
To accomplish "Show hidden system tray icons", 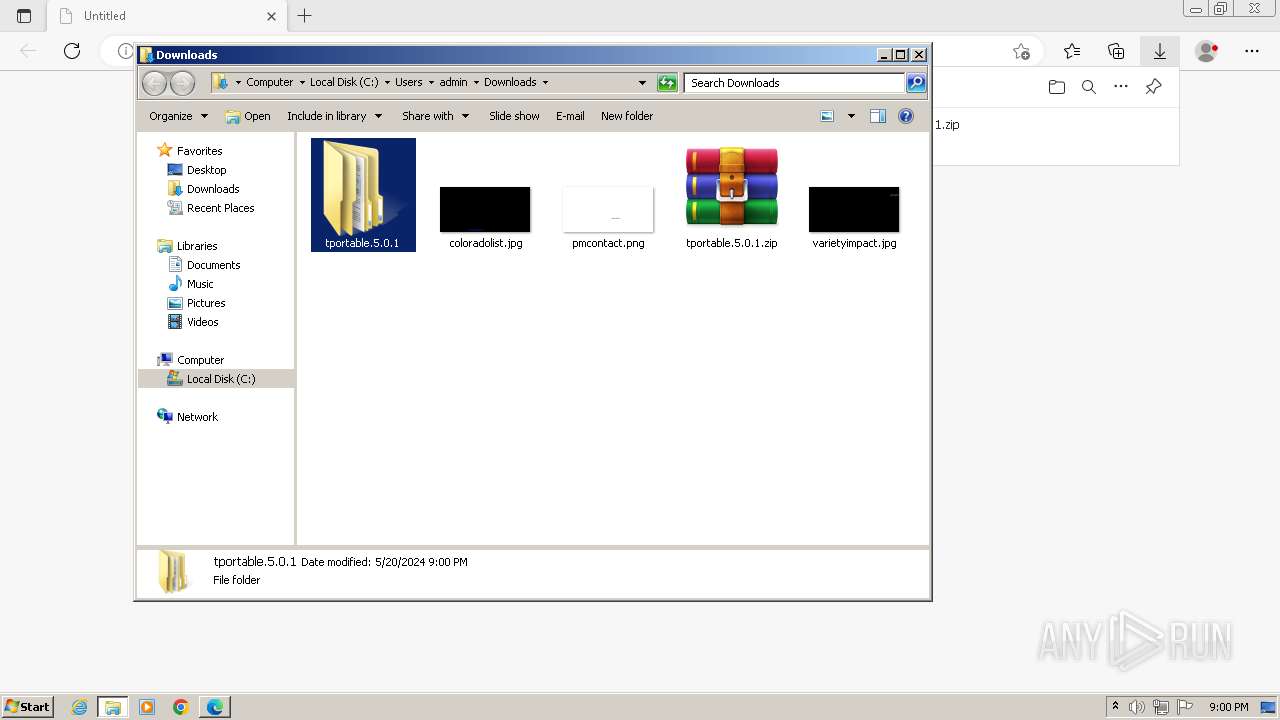I will coord(1116,707).
